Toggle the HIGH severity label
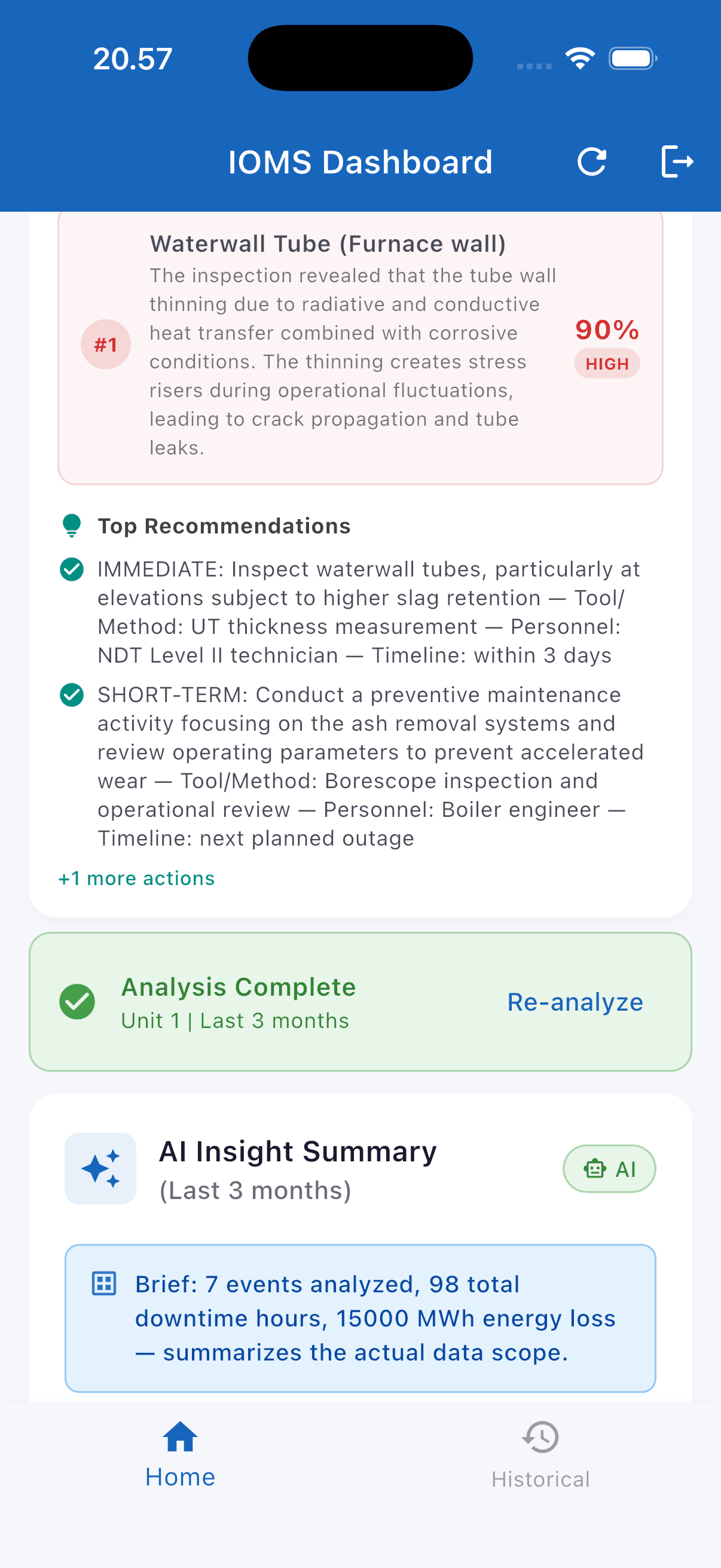The image size is (721, 1568). tap(607, 364)
